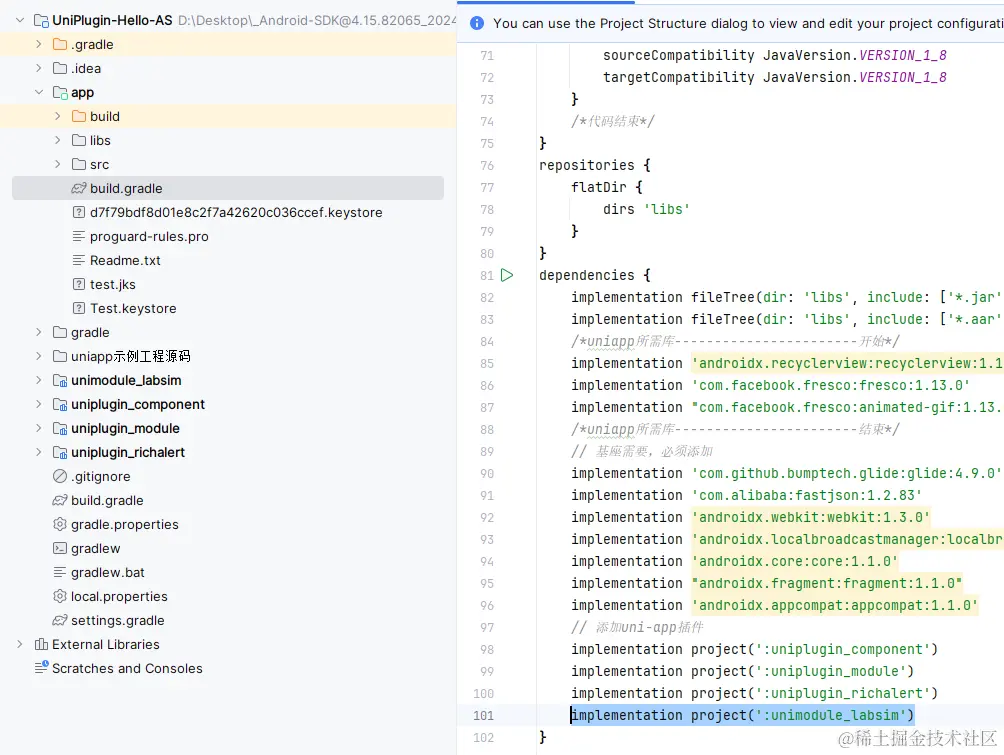This screenshot has width=1004, height=755.
Task: Click the proguard-rules.pro file icon
Action: click(x=79, y=236)
